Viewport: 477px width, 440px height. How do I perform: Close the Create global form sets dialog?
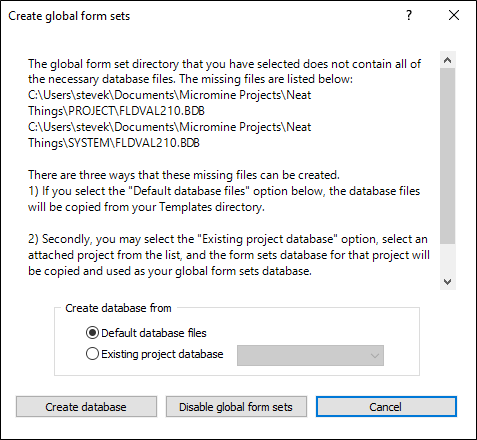454,15
